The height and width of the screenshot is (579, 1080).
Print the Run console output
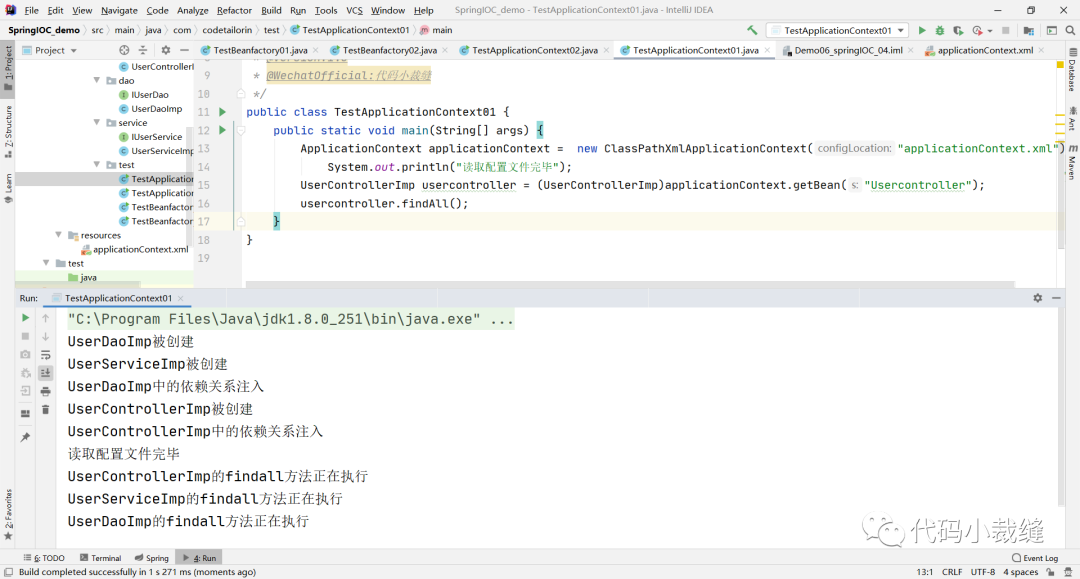pyautogui.click(x=45, y=391)
